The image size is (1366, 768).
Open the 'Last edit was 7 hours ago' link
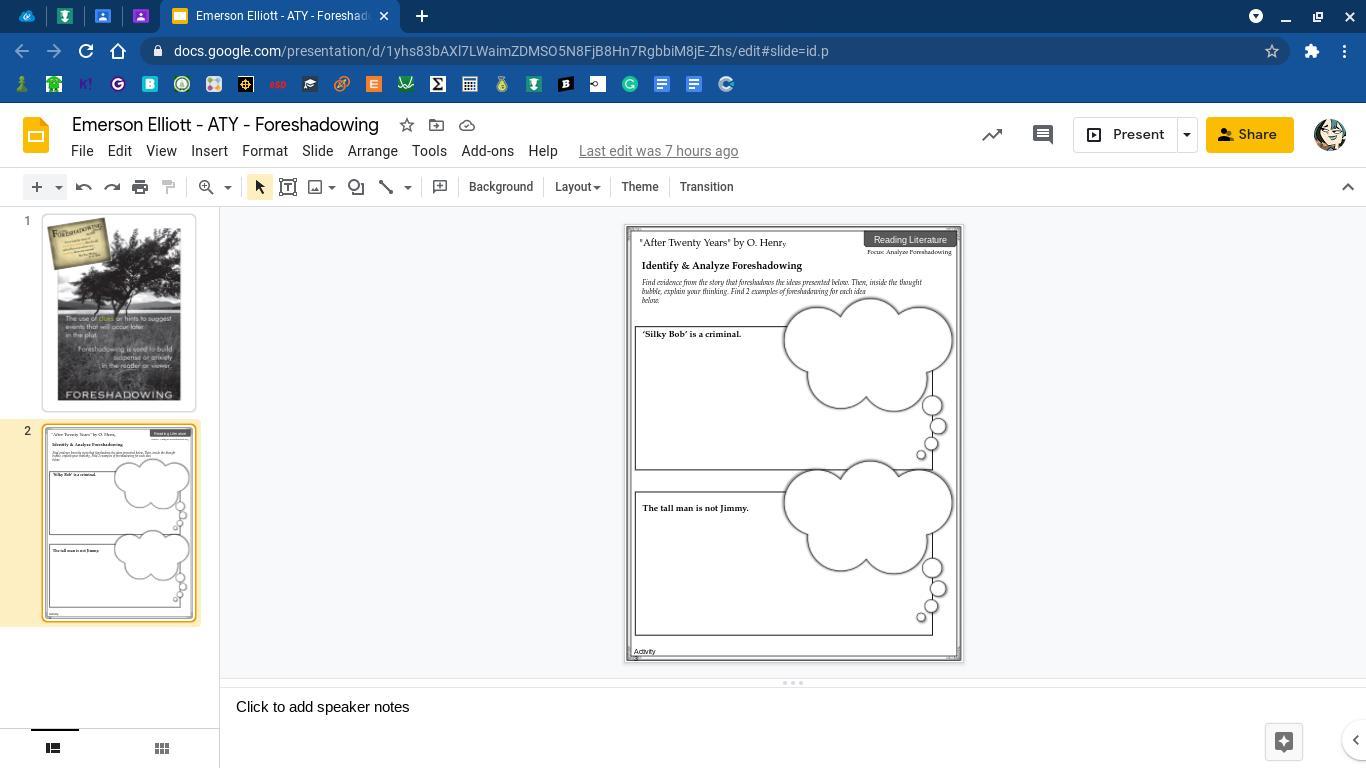coord(658,151)
